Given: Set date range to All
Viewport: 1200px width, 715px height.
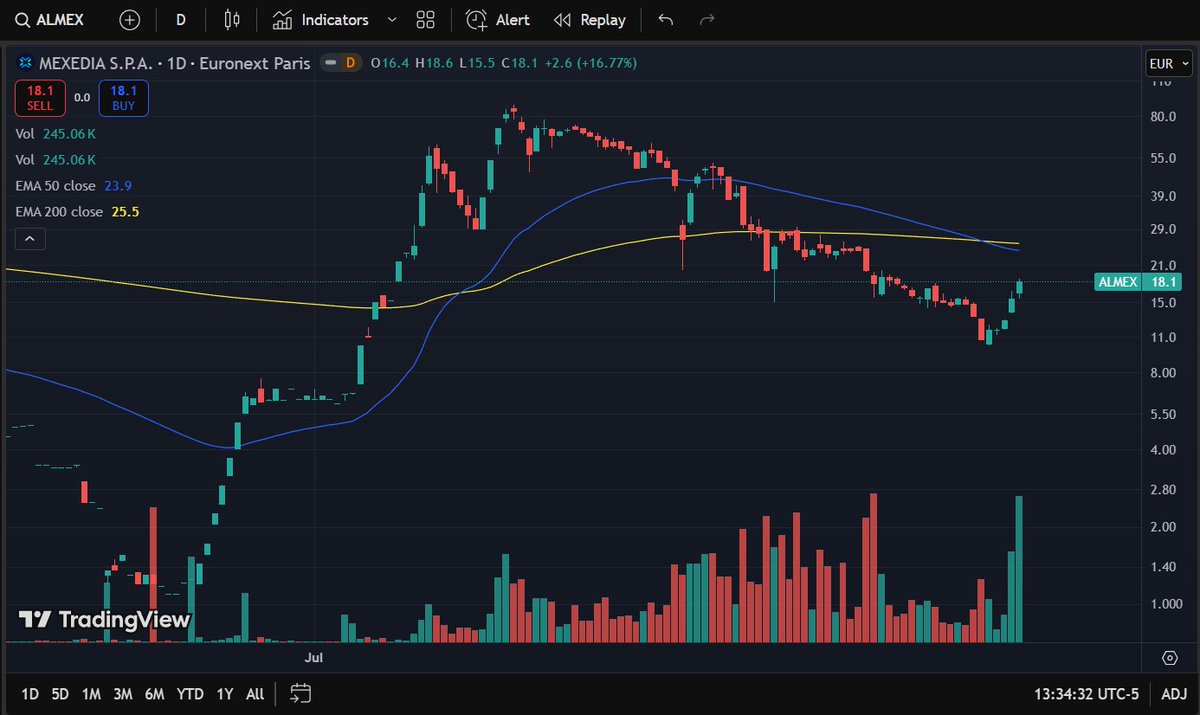Looking at the screenshot, I should tap(255, 693).
